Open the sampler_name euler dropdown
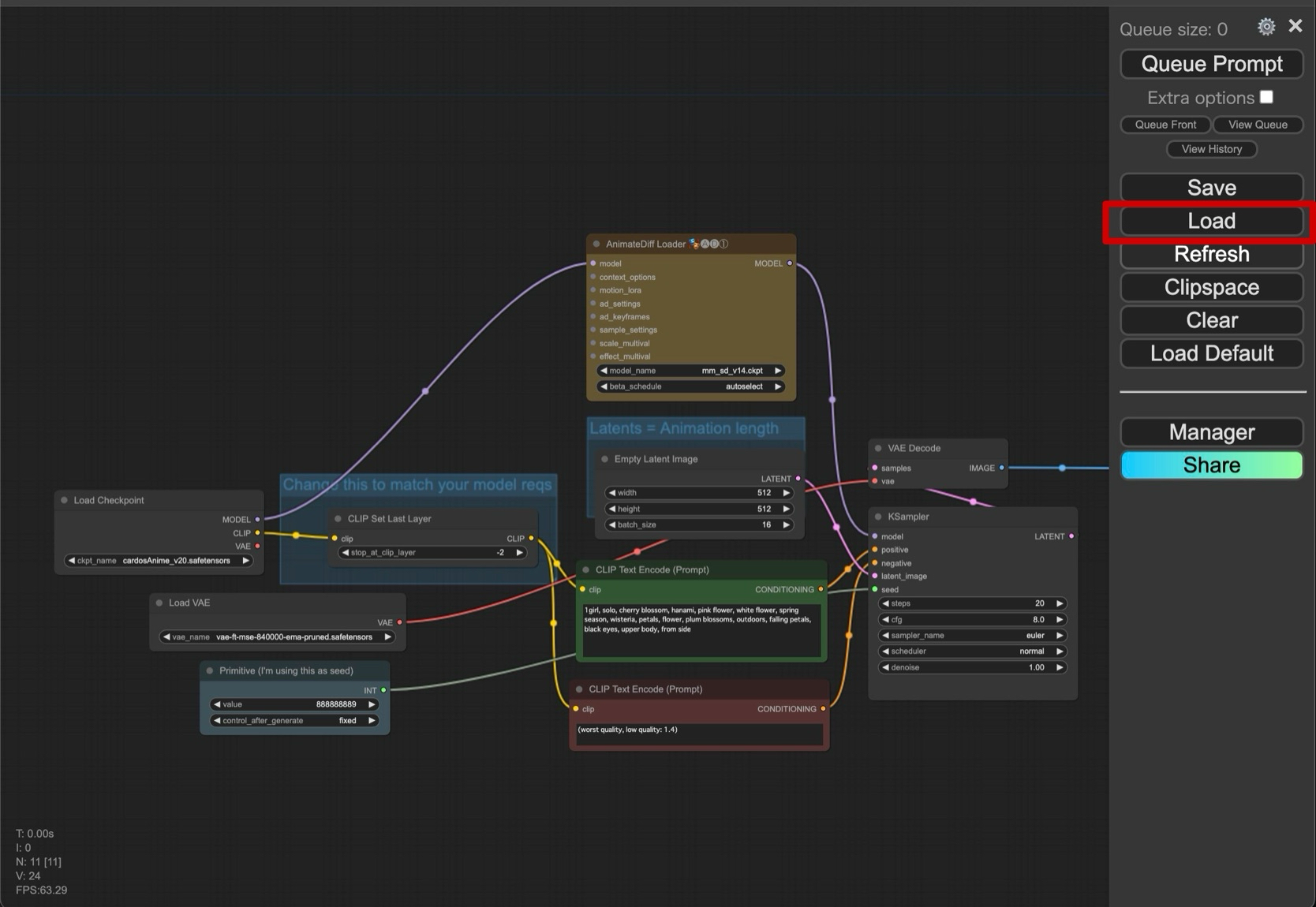Image resolution: width=1316 pixels, height=907 pixels. click(972, 636)
